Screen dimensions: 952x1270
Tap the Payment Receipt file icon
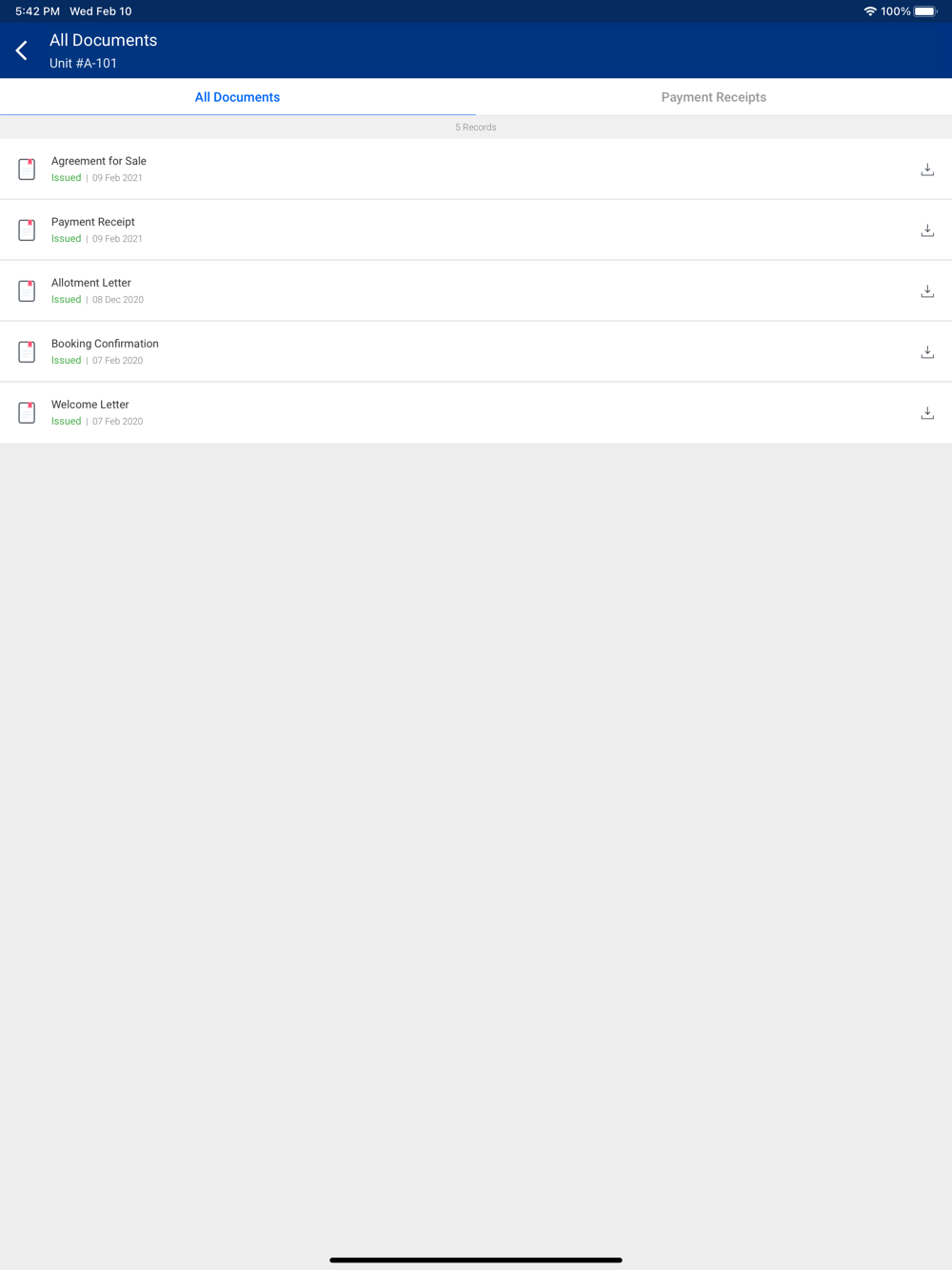click(27, 230)
